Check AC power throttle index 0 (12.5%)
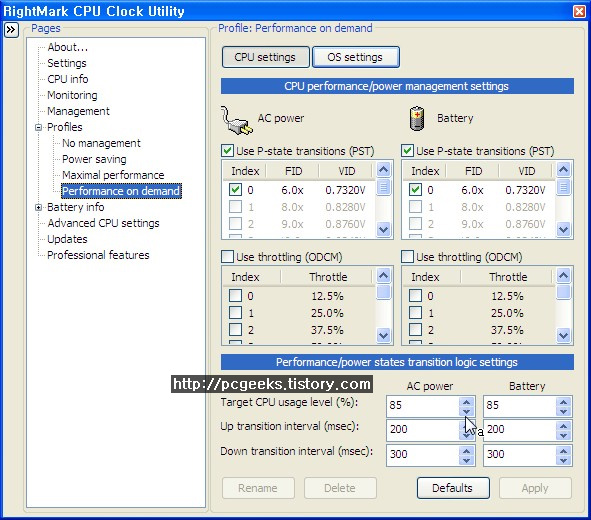 [x=235, y=295]
